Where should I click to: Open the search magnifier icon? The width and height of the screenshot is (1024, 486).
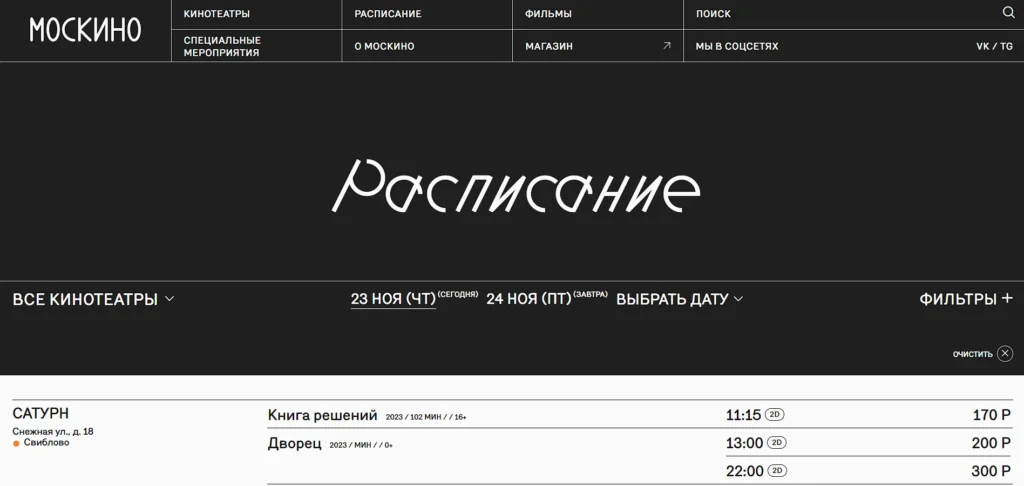pyautogui.click(x=1008, y=12)
